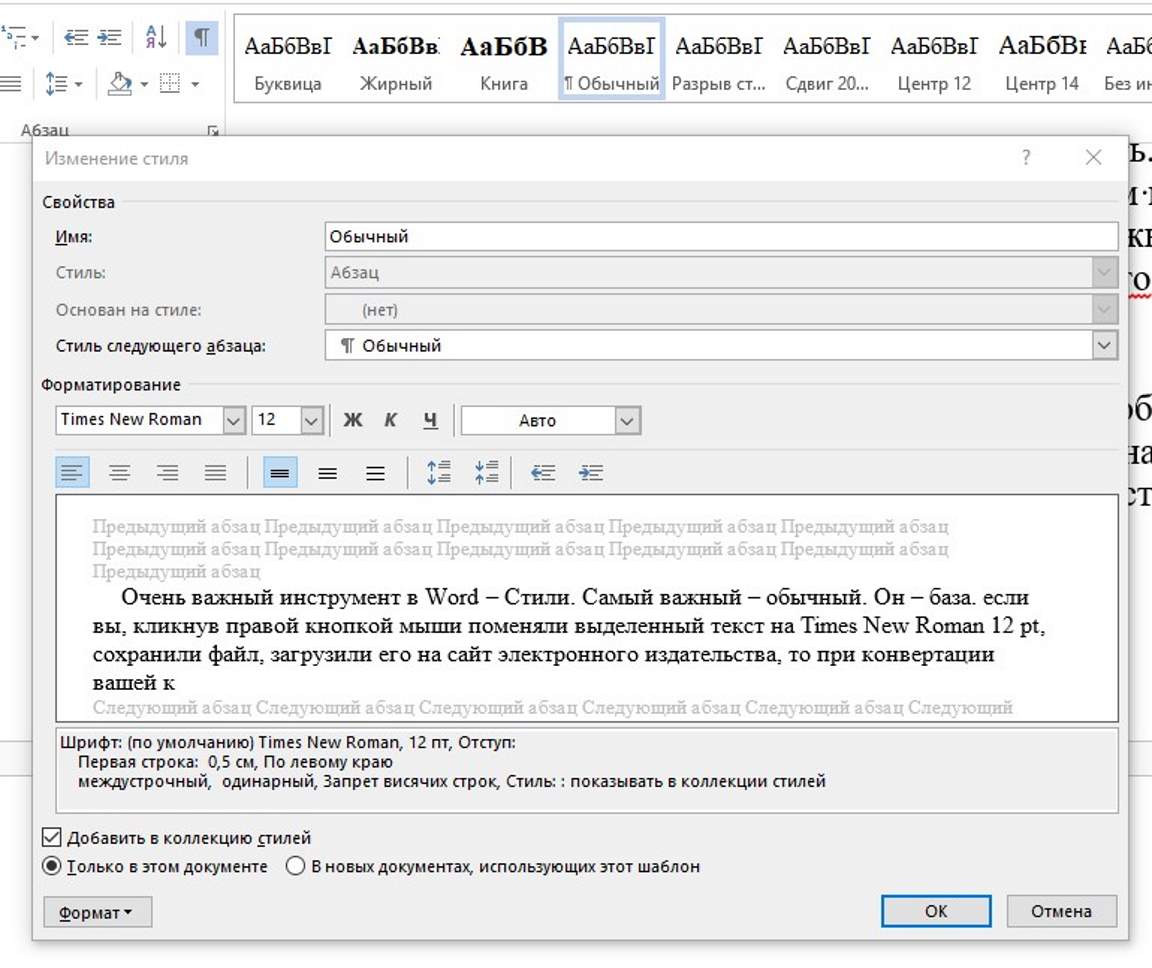Toggle the paragraph marks ¶ ribbon button
This screenshot has width=1152, height=968.
[201, 37]
